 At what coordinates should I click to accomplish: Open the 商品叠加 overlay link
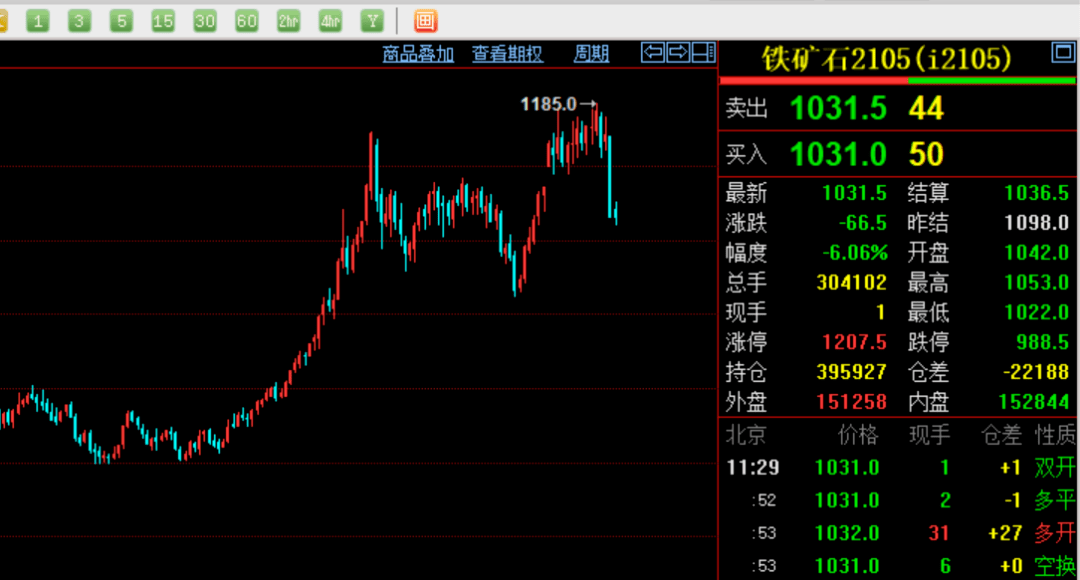[x=418, y=54]
